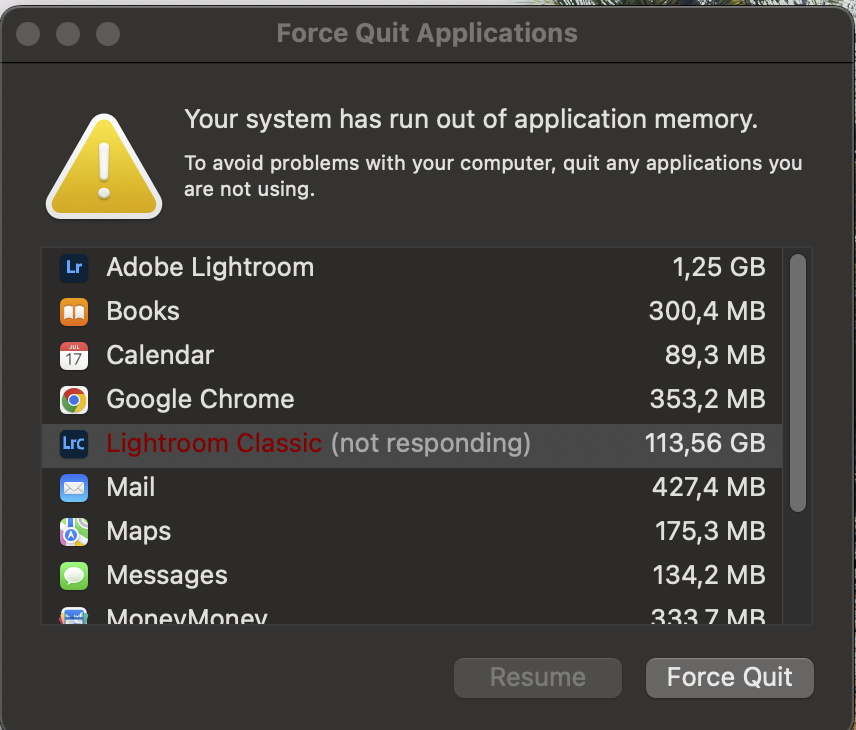
Task: Click the Adobe Lightroom app icon
Action: point(74,267)
